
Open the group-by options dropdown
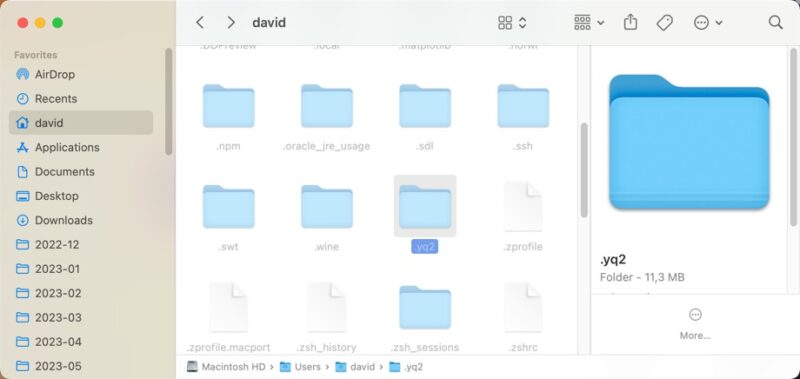pos(589,22)
